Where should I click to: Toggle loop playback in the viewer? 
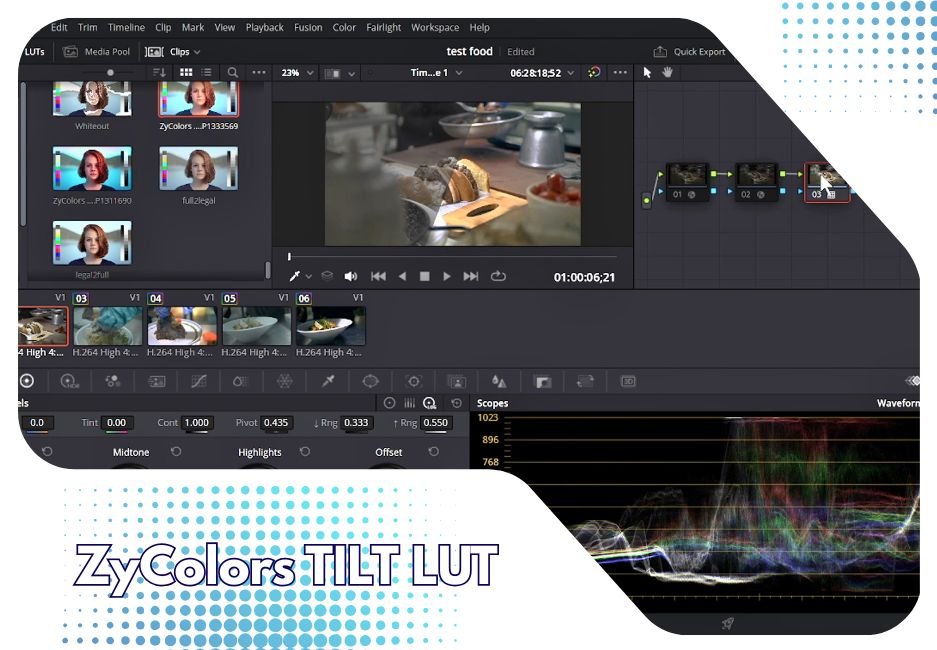[x=498, y=277]
